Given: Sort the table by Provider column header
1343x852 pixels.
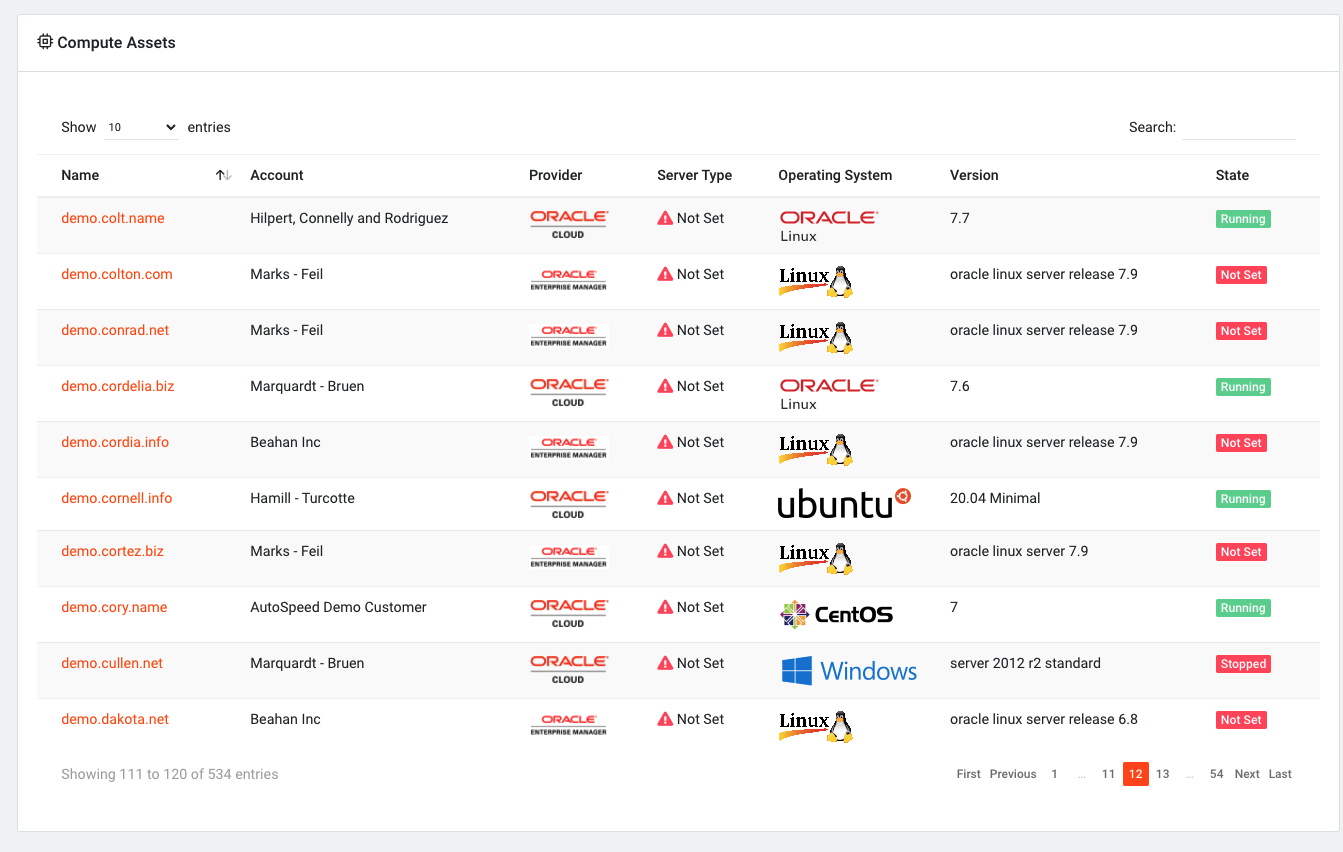Looking at the screenshot, I should coord(556,175).
